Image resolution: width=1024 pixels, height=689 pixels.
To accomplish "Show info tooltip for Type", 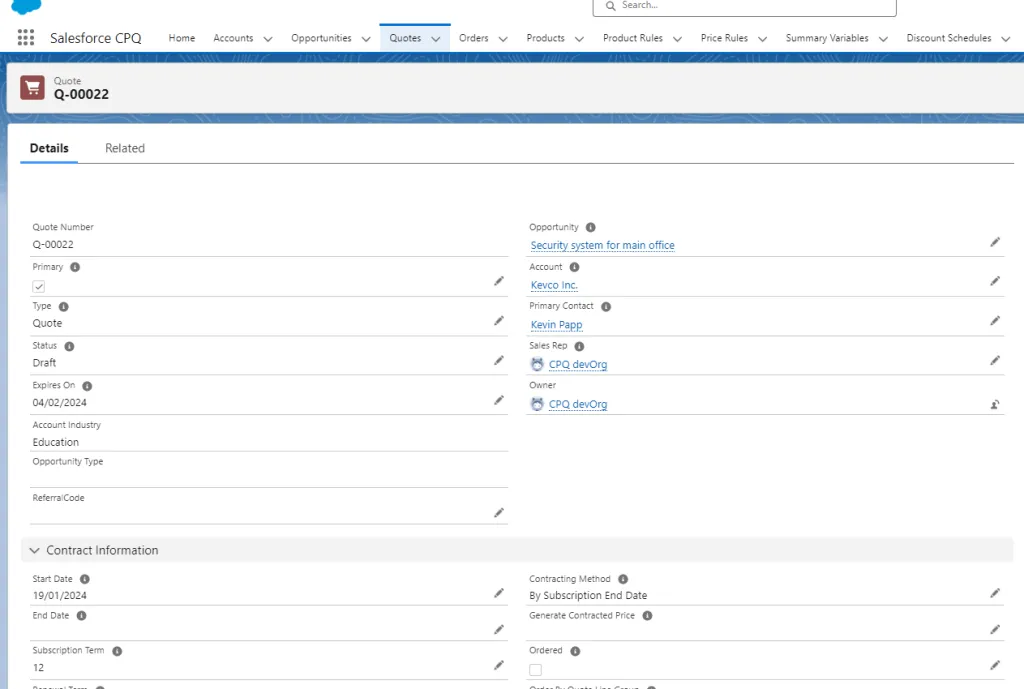I will (x=63, y=306).
